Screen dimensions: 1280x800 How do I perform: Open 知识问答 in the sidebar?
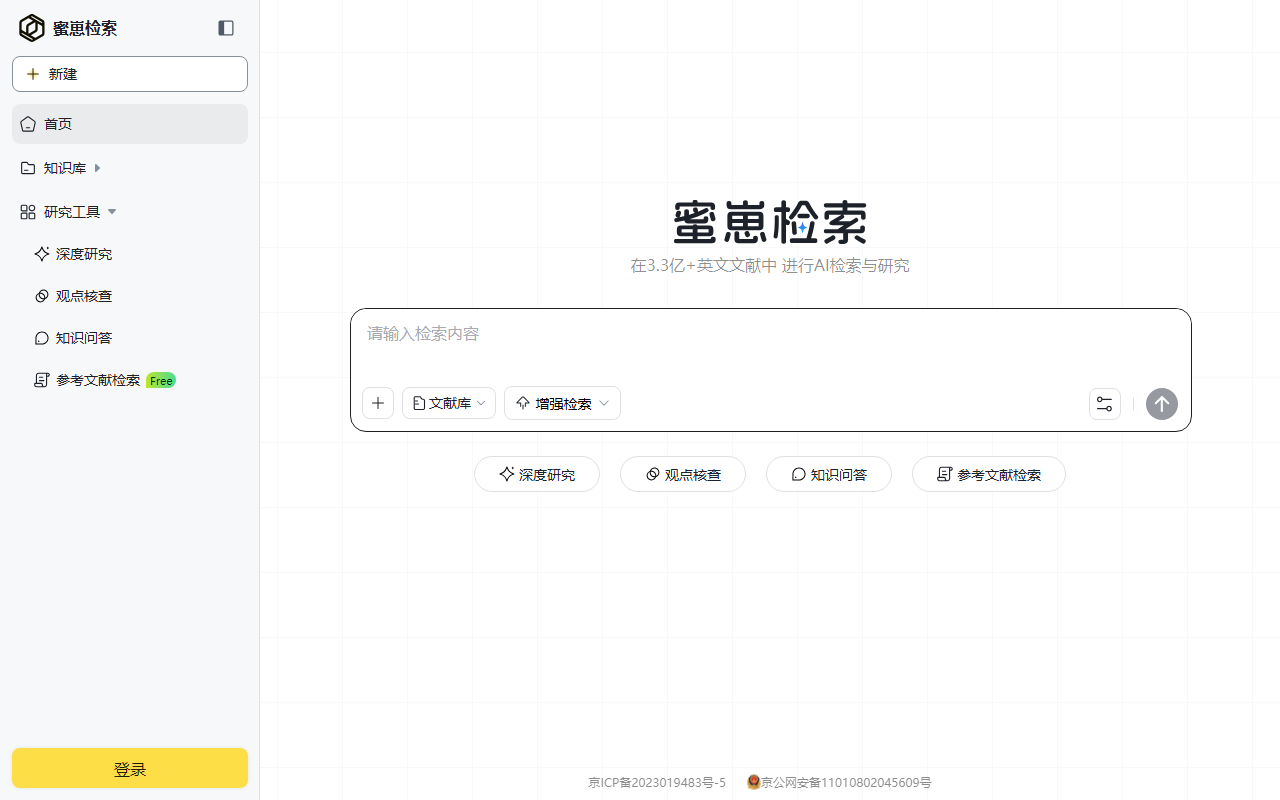pyautogui.click(x=84, y=338)
